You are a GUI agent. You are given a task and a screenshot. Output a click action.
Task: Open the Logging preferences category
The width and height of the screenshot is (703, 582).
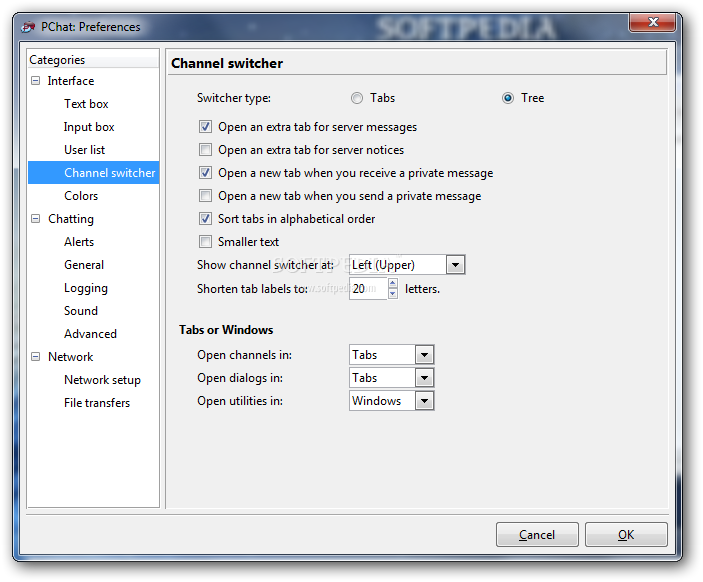point(86,288)
